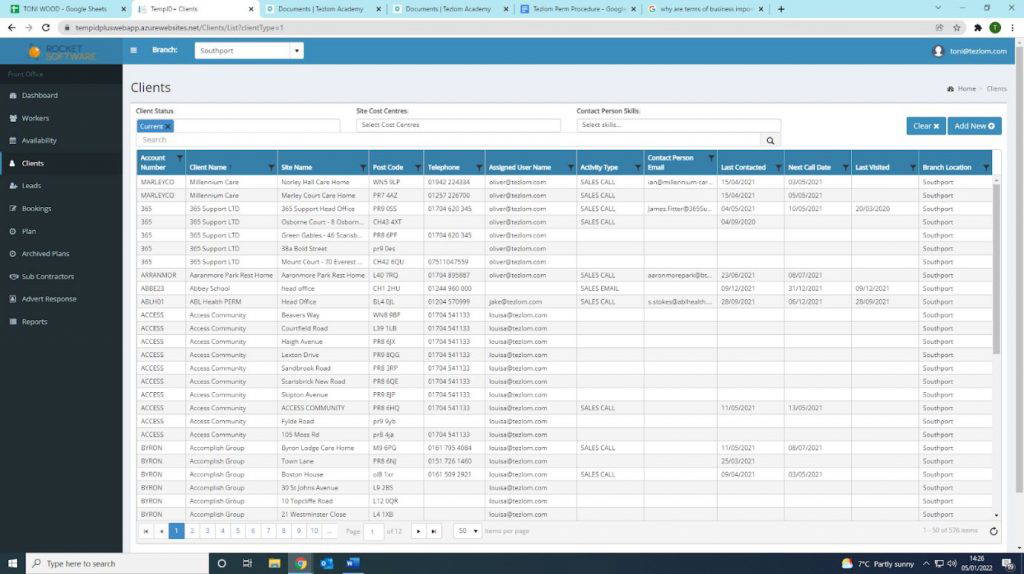Open the Select Cost Centres selector

click(x=458, y=125)
